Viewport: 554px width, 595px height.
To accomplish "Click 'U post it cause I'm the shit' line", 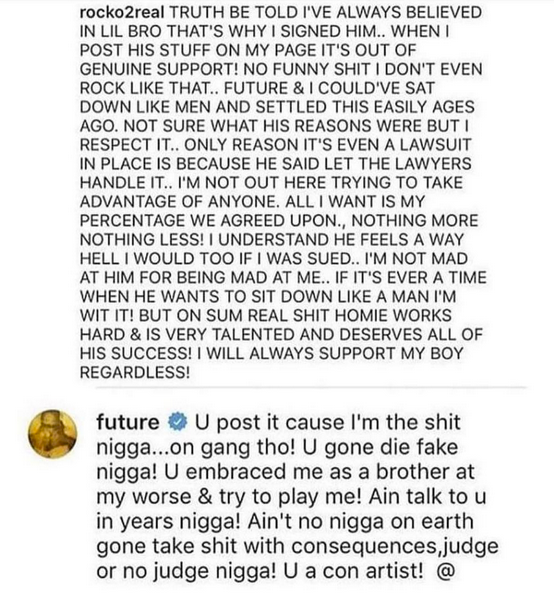I will point(328,422).
